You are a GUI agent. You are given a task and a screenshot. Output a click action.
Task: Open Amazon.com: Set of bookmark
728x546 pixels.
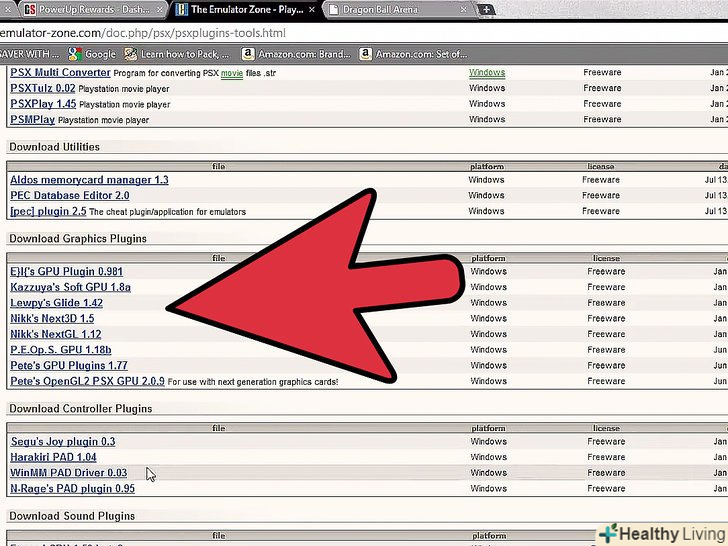(413, 54)
